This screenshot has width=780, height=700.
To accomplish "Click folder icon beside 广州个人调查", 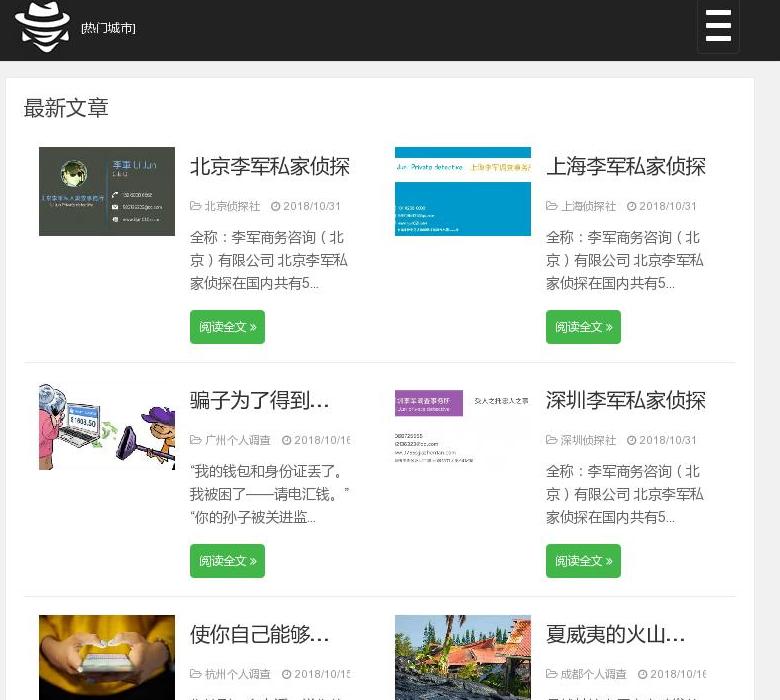I will [195, 439].
